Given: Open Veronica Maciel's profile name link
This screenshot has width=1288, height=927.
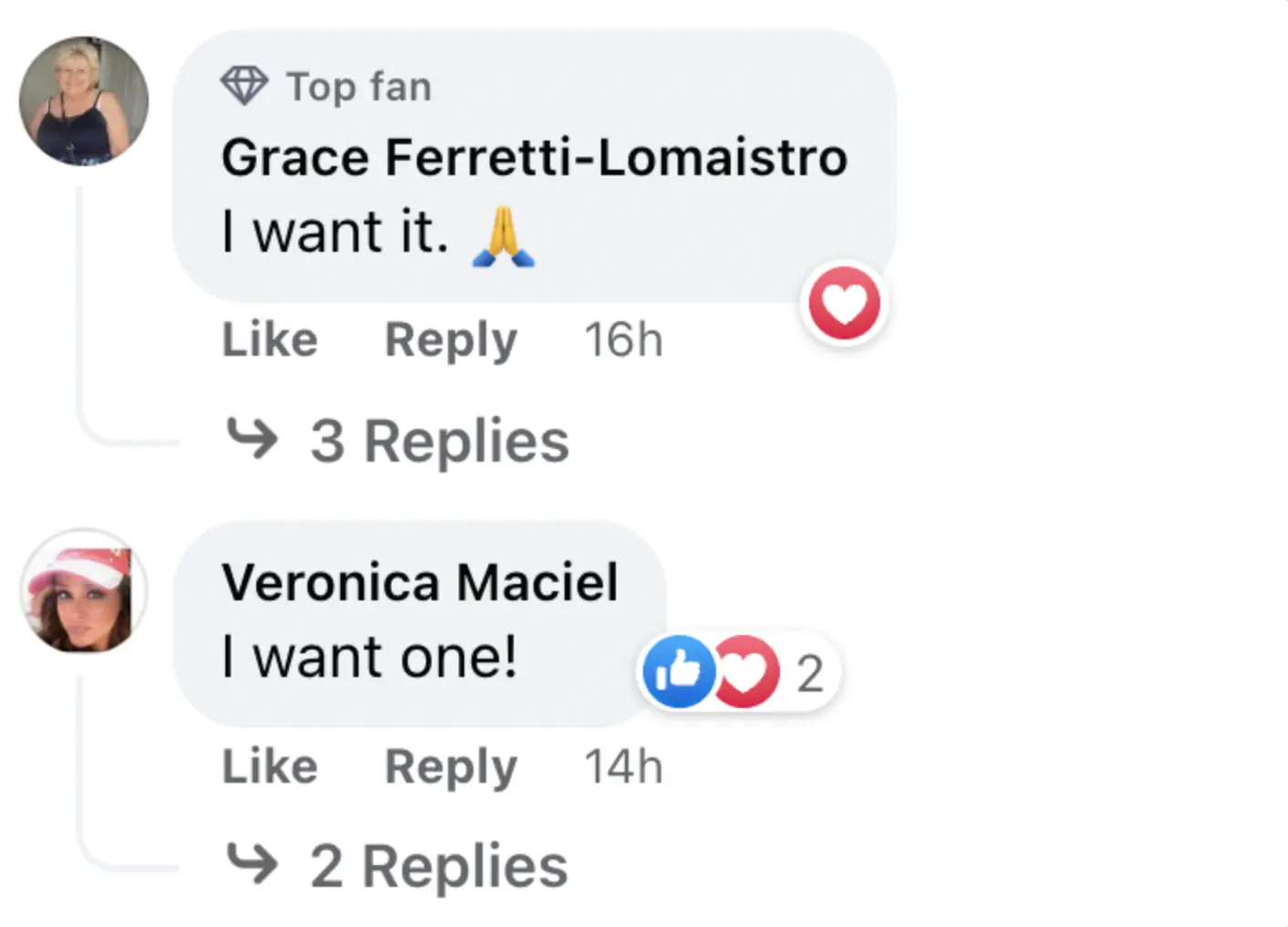Looking at the screenshot, I should pyautogui.click(x=420, y=582).
